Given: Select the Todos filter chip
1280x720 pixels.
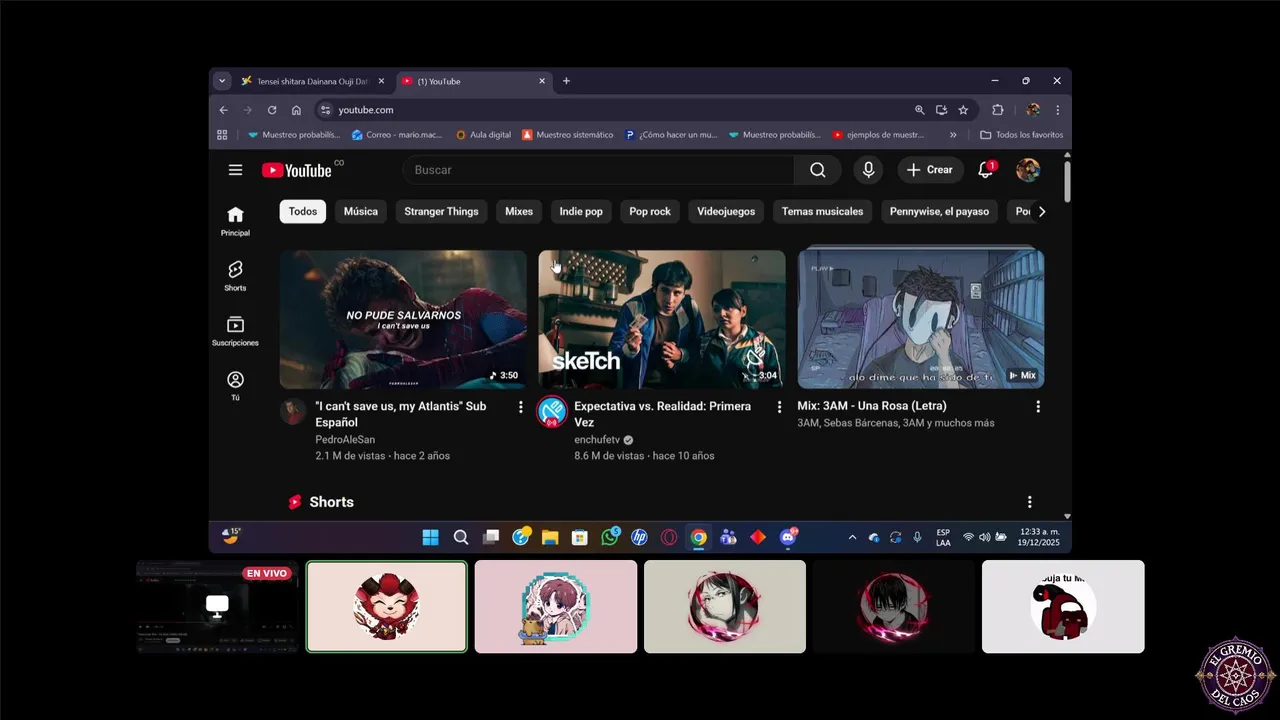Looking at the screenshot, I should point(303,212).
